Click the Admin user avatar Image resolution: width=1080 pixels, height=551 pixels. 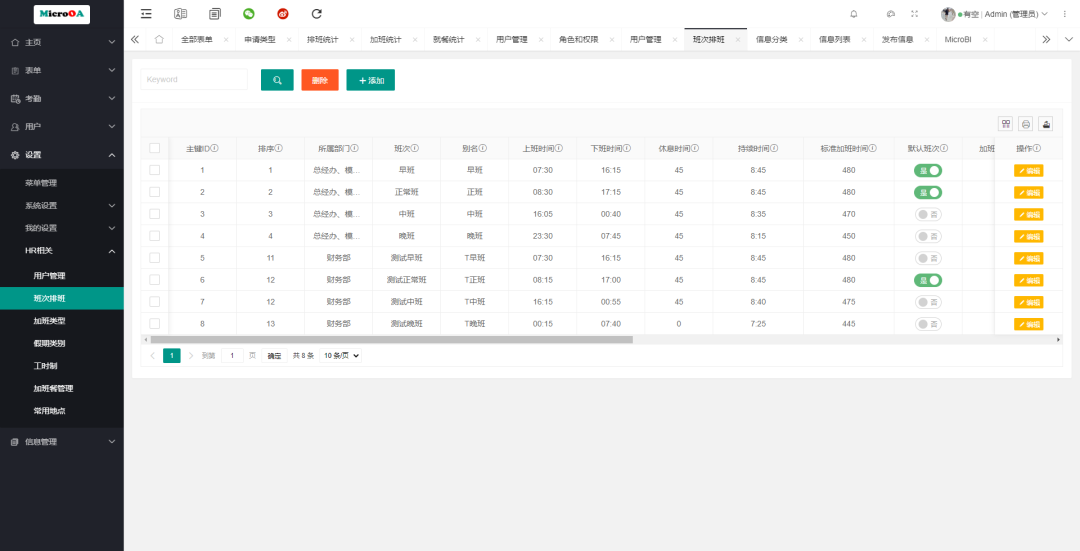pyautogui.click(x=948, y=14)
